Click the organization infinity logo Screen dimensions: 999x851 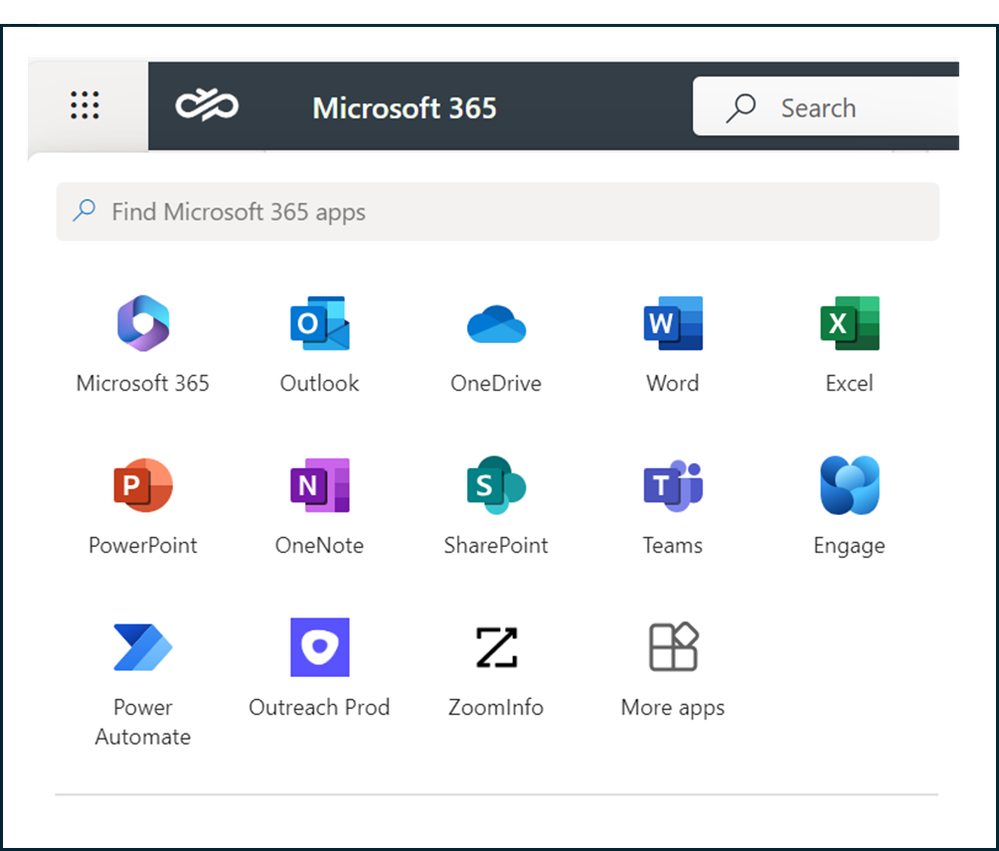point(207,105)
